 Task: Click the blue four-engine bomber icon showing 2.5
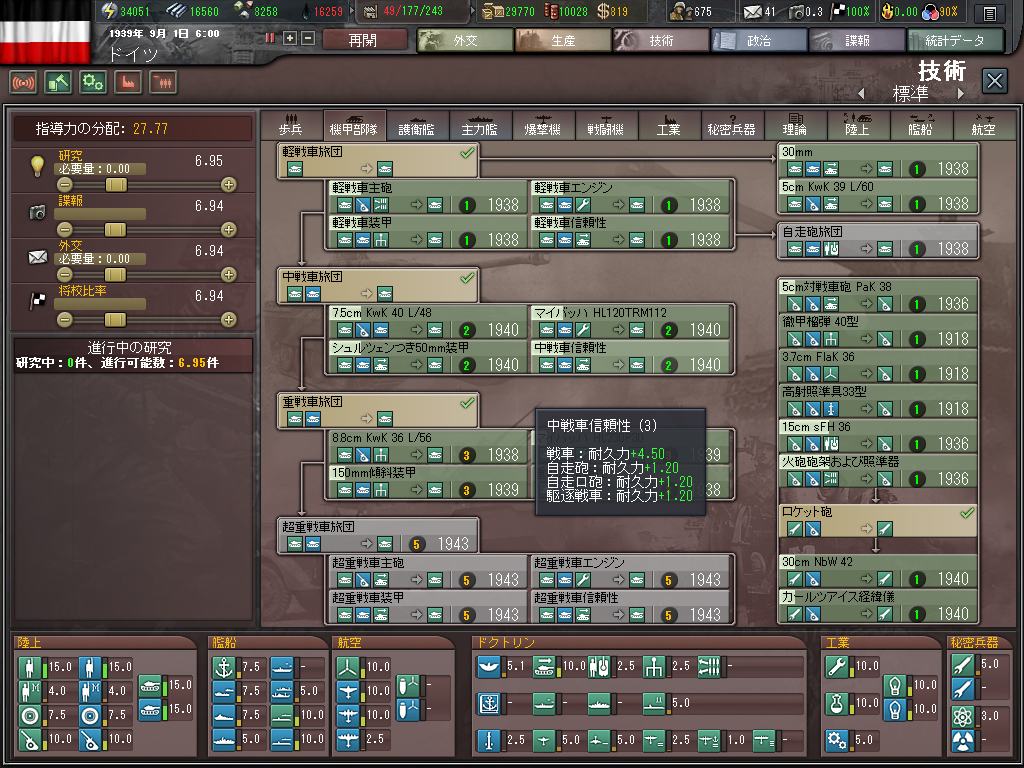coord(348,739)
